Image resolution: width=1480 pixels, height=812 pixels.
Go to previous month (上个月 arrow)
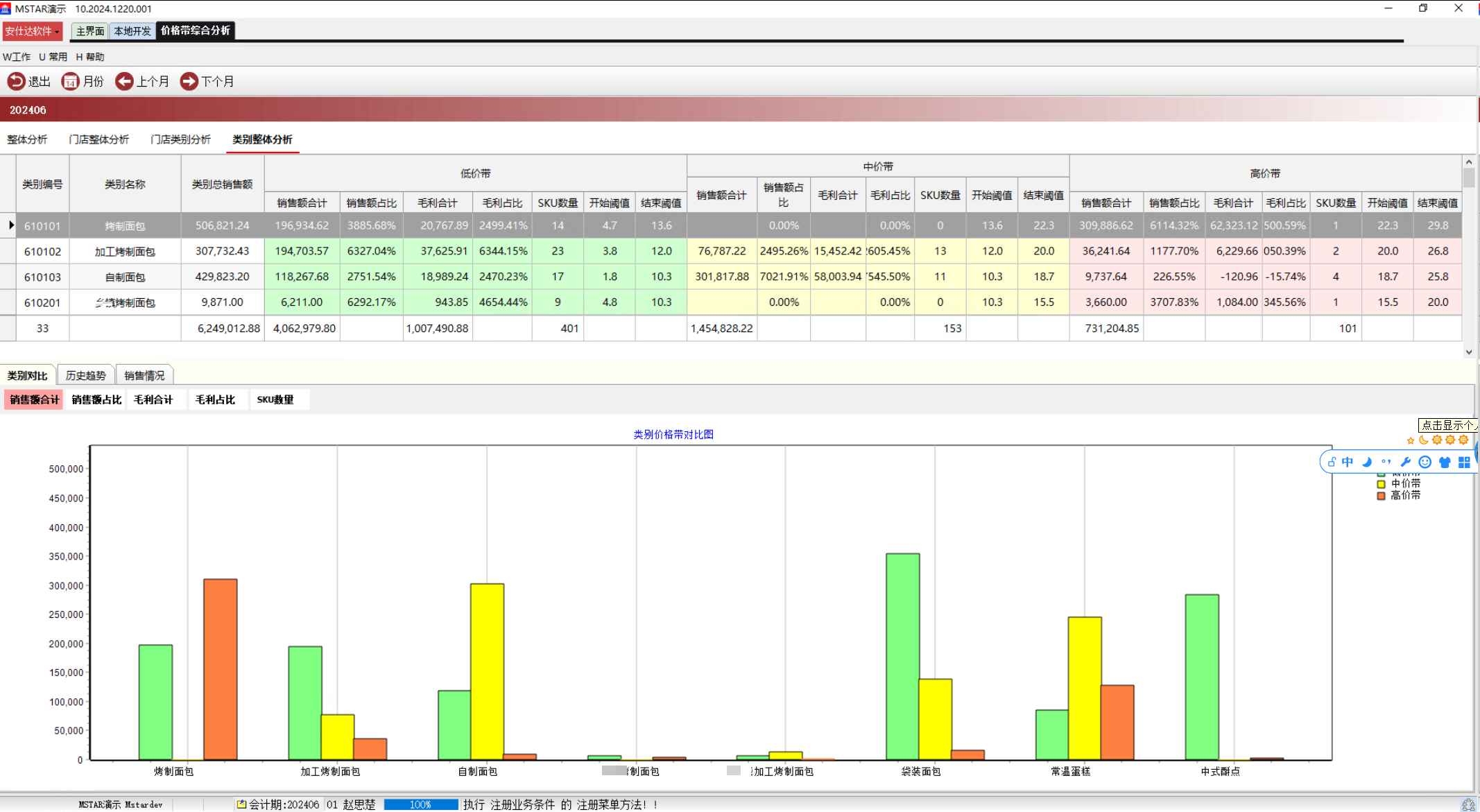click(x=124, y=82)
